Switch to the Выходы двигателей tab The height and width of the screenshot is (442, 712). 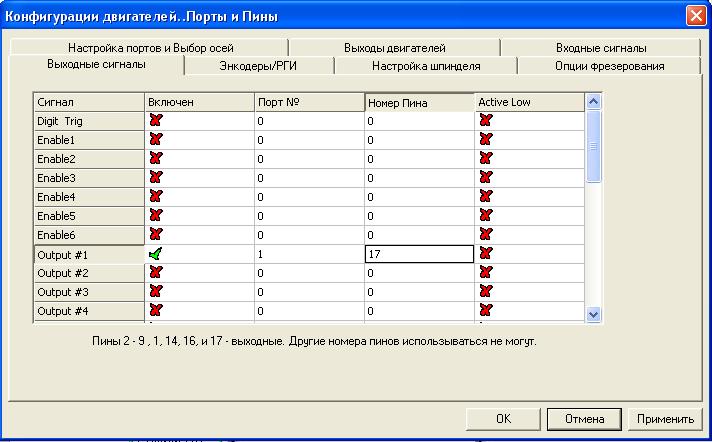395,48
